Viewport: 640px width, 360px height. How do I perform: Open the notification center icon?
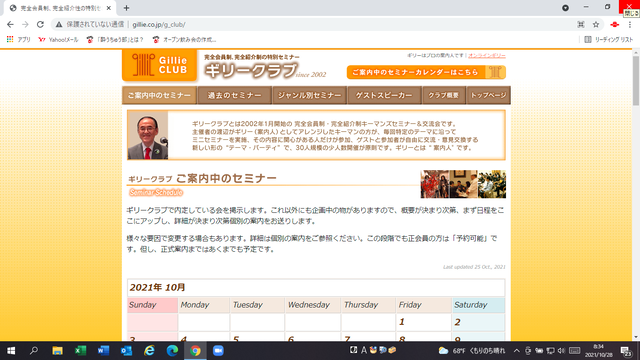626,351
